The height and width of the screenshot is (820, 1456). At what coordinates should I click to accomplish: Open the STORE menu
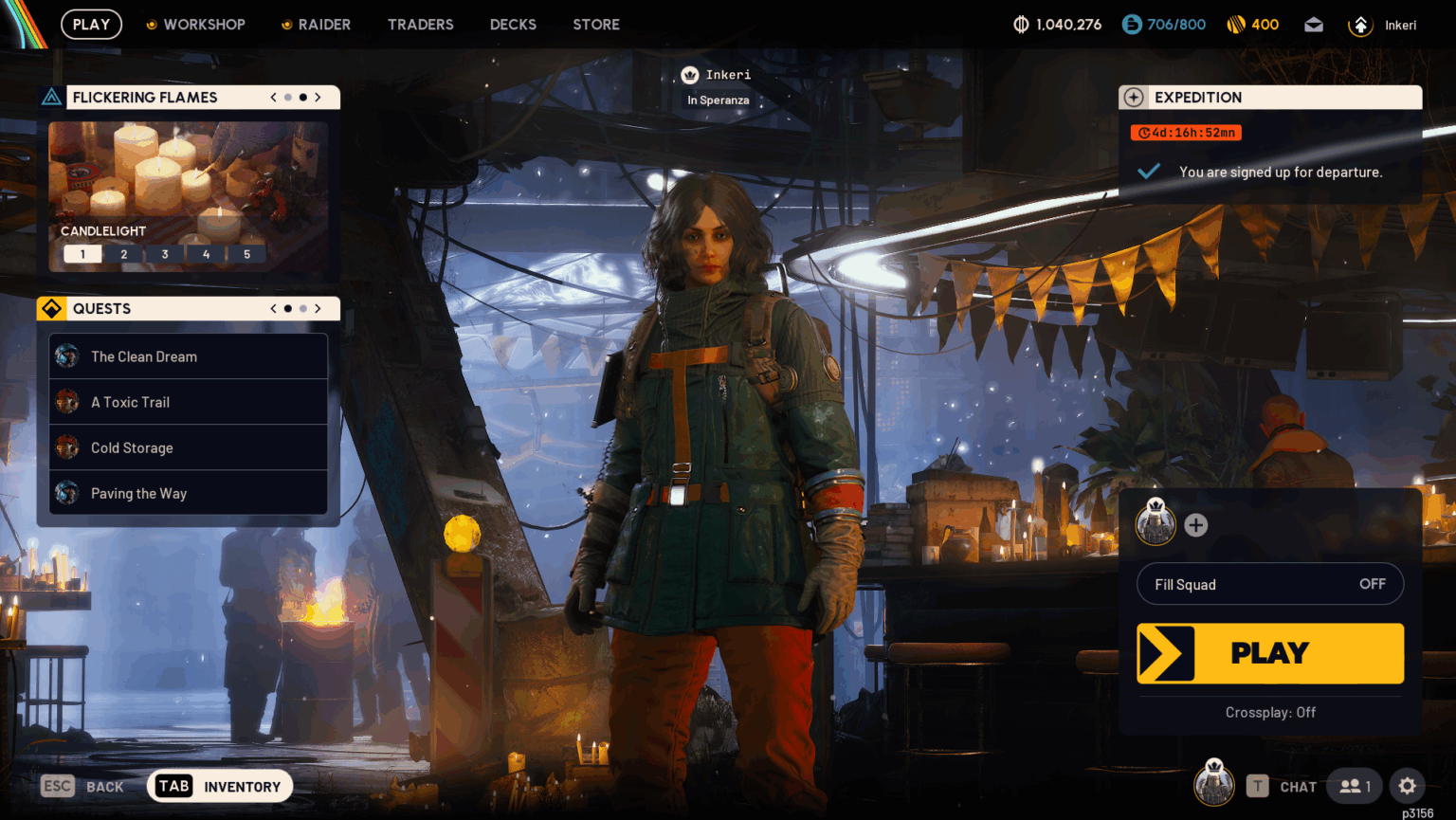click(595, 25)
